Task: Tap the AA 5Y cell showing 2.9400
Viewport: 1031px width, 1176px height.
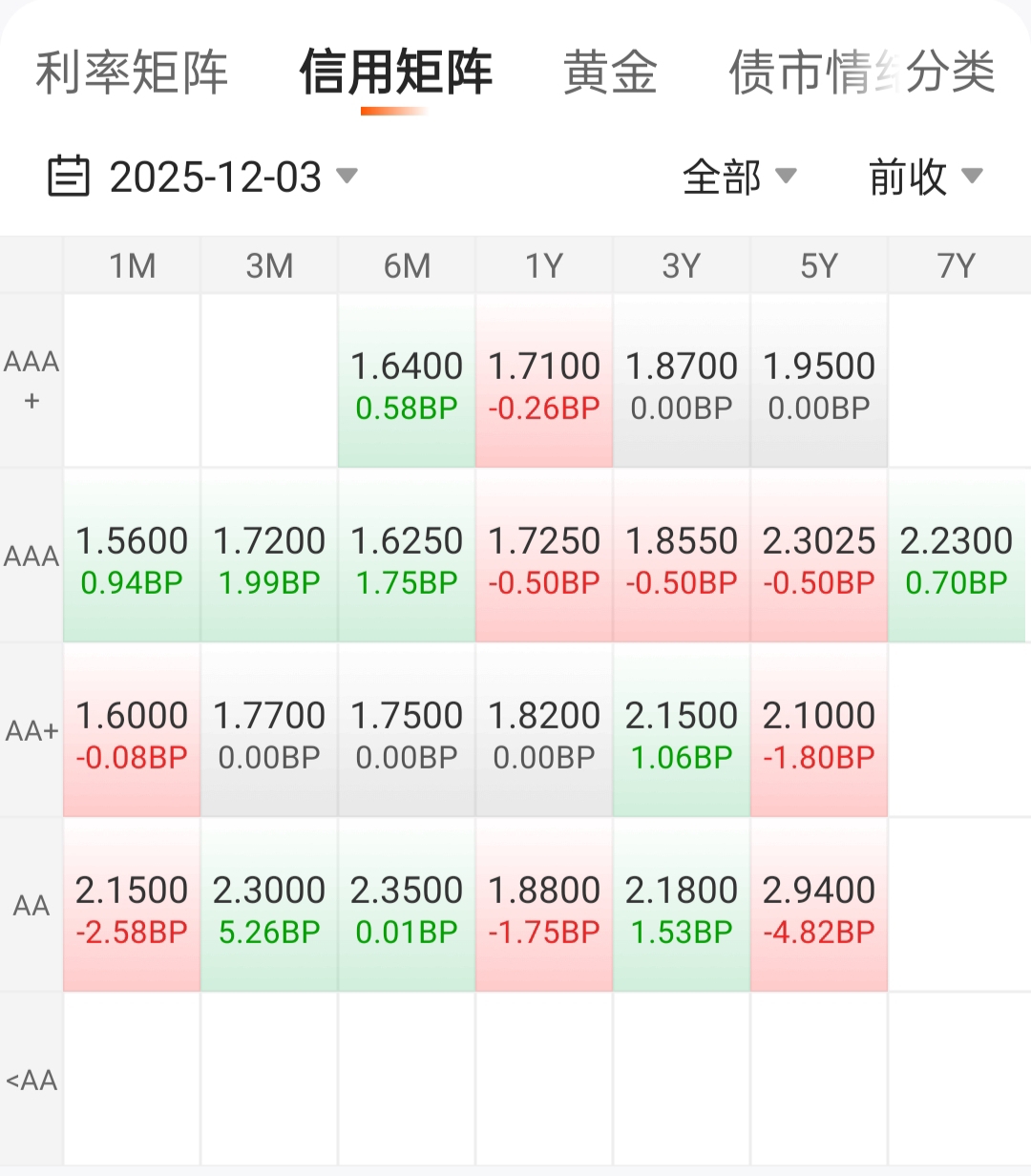Action: pos(819,906)
